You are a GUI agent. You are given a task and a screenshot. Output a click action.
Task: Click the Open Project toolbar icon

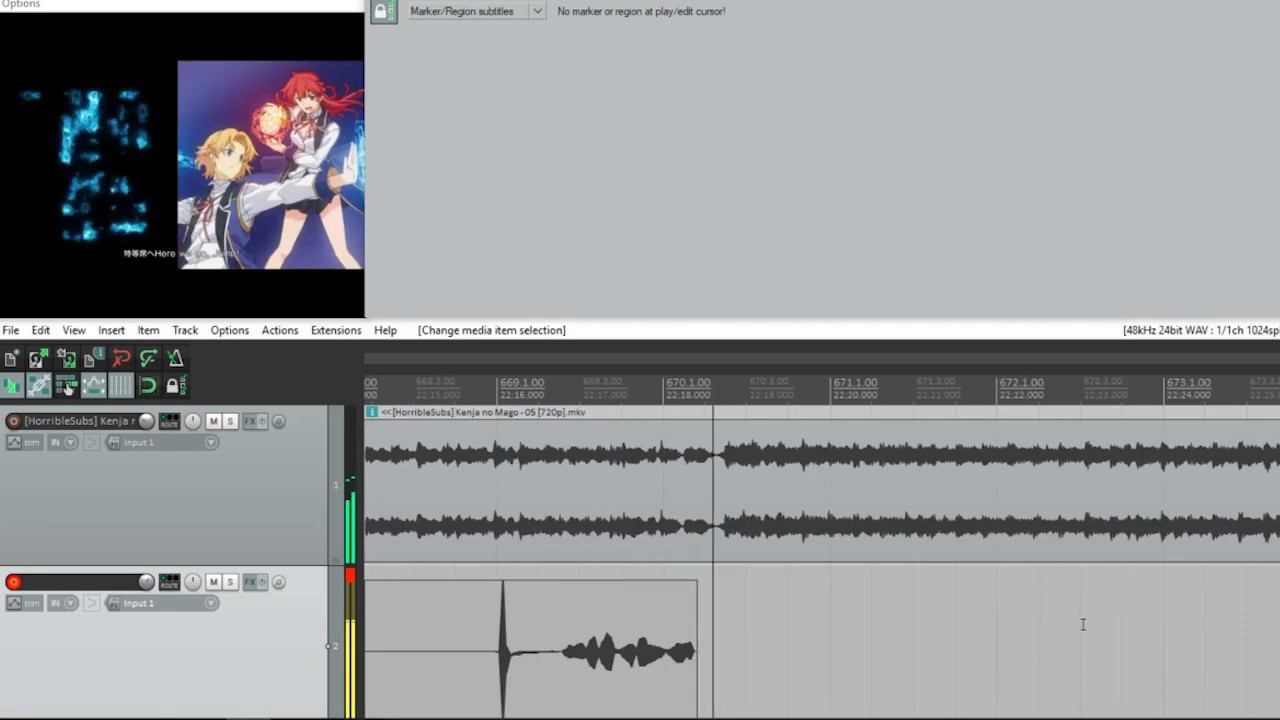click(39, 359)
